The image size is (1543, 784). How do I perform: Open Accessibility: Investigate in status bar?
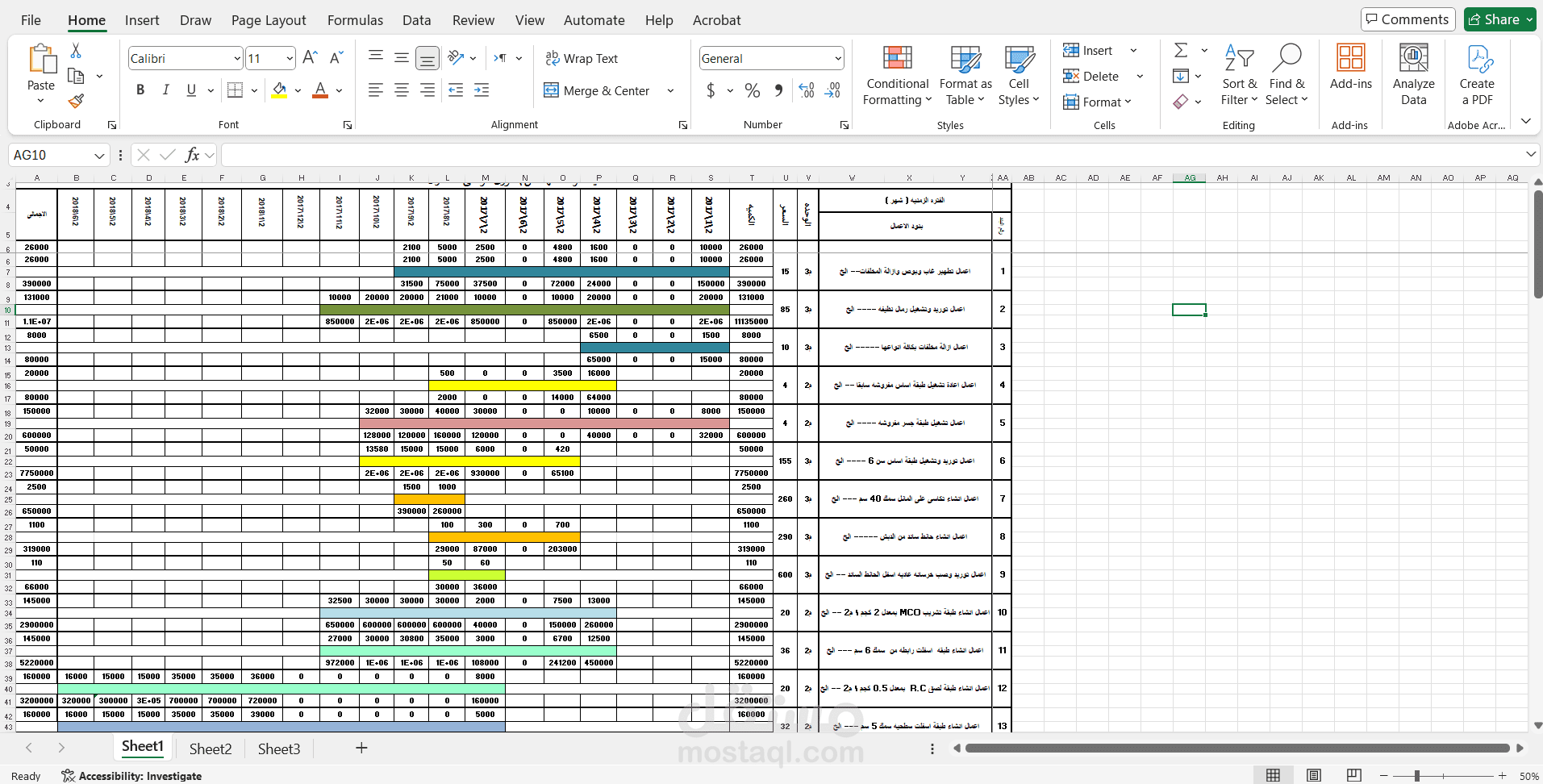(x=131, y=776)
